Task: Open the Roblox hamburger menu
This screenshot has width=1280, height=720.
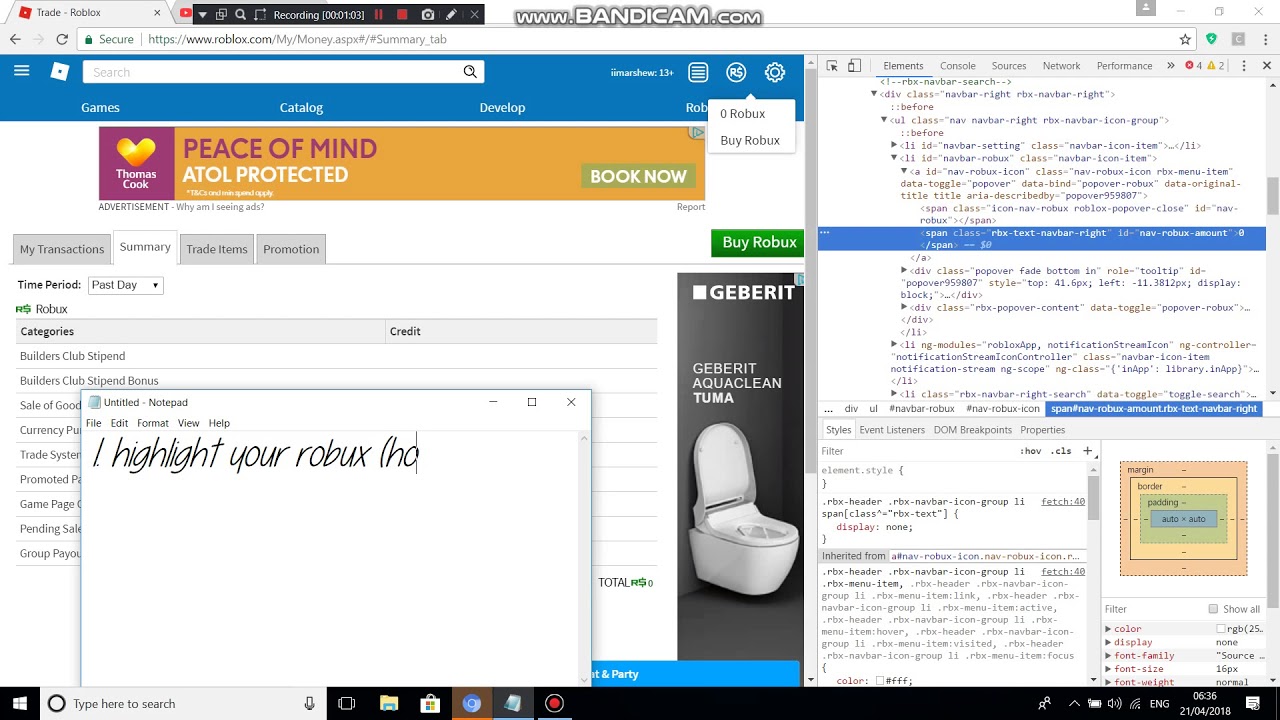Action: 21,71
